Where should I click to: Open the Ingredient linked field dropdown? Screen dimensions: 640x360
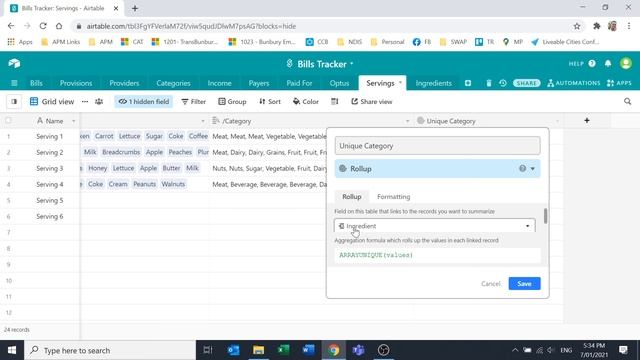click(435, 226)
